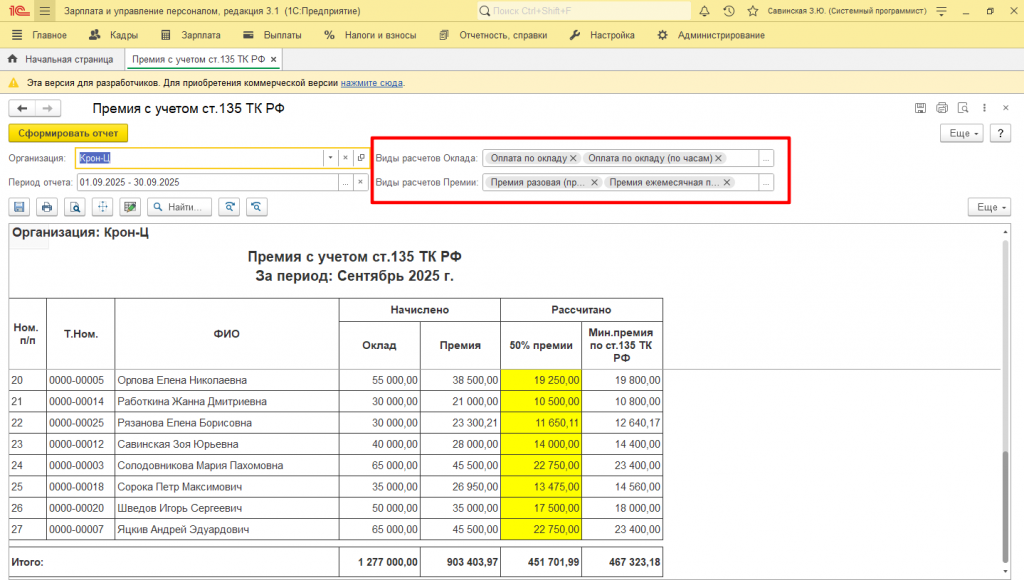
Task: Open print preview from the report toolbar
Action: click(74, 207)
